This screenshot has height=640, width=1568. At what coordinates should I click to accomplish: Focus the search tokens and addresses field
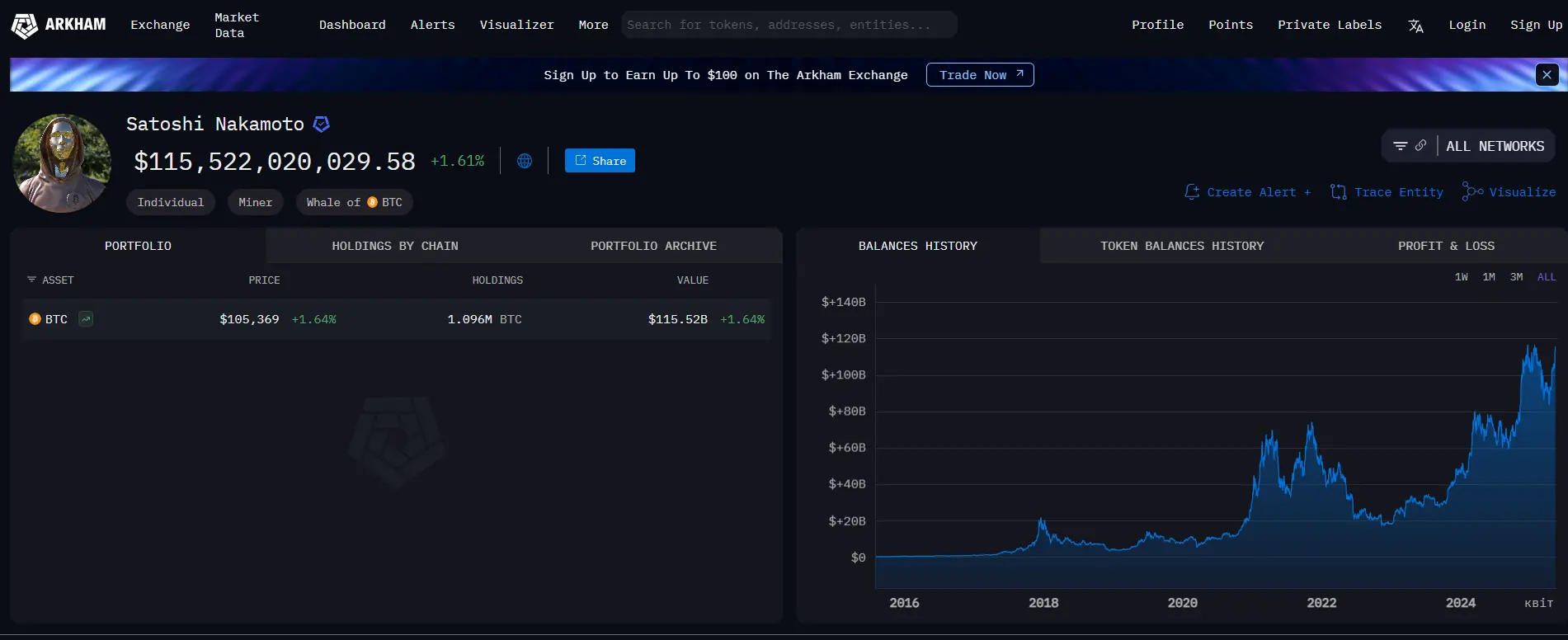[x=789, y=25]
